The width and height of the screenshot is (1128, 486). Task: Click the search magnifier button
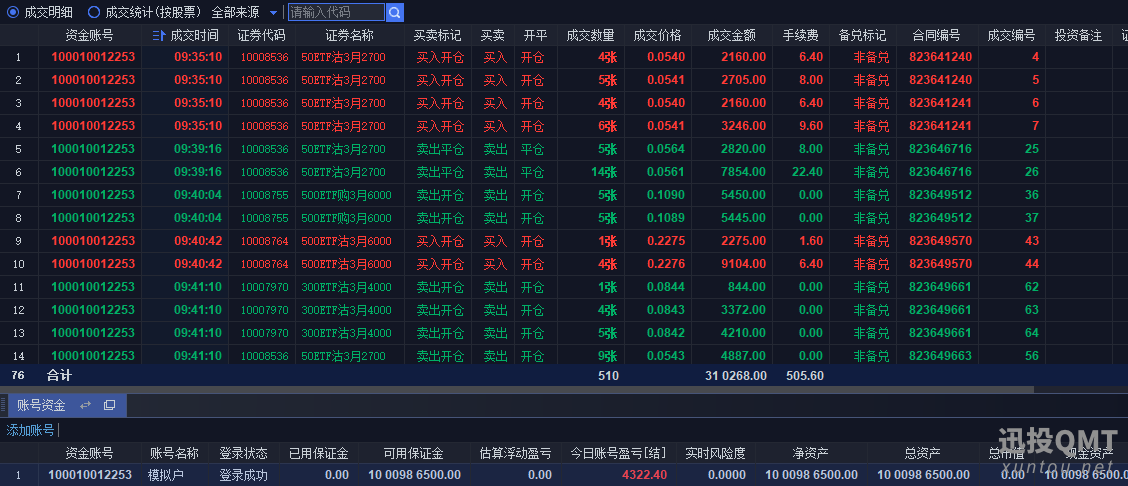coord(395,12)
